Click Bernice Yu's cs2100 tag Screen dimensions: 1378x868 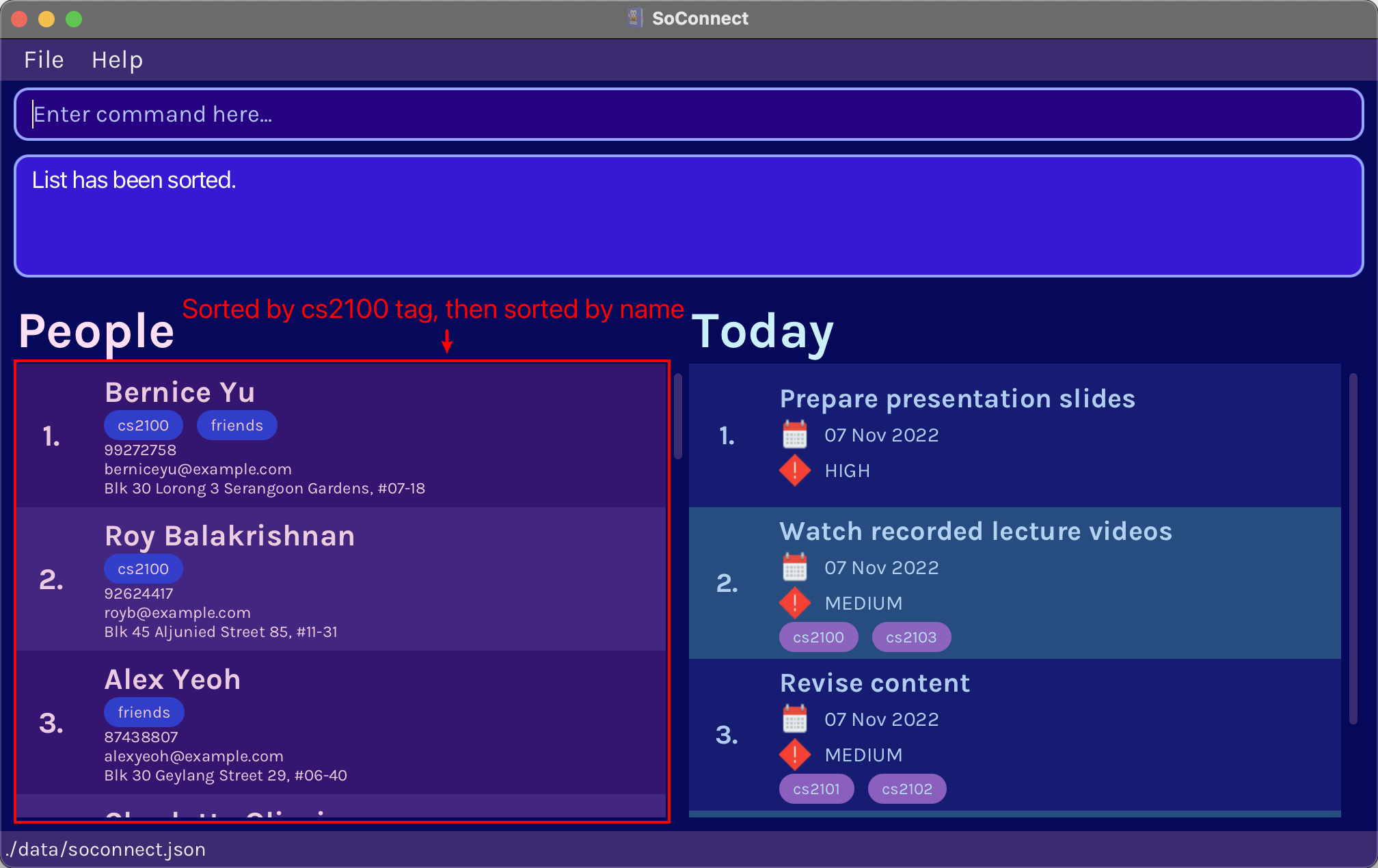[143, 425]
